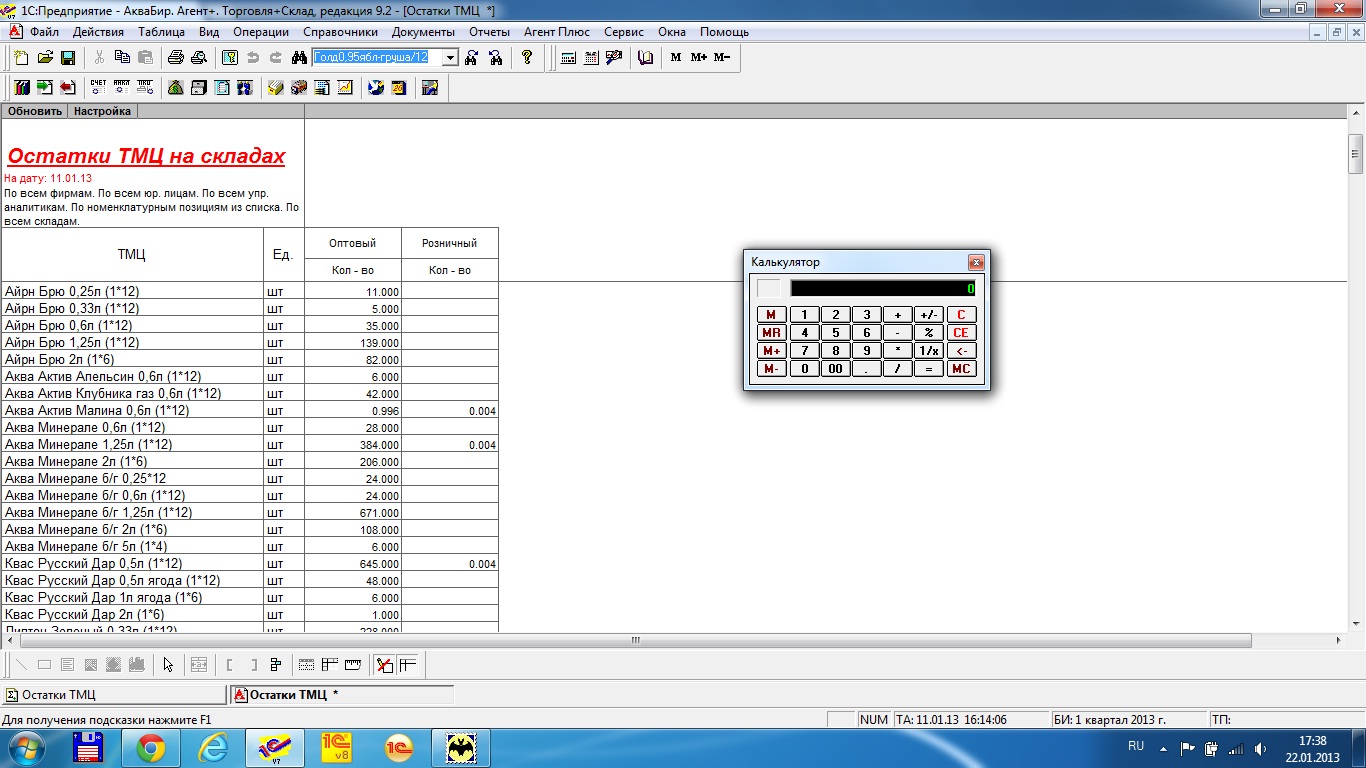Open the calendar toolbar icon
1366x768 pixels.
coord(591,58)
